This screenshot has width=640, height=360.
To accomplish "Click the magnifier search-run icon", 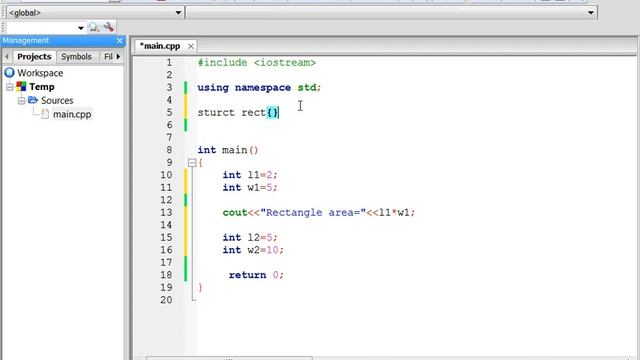I will (94, 27).
